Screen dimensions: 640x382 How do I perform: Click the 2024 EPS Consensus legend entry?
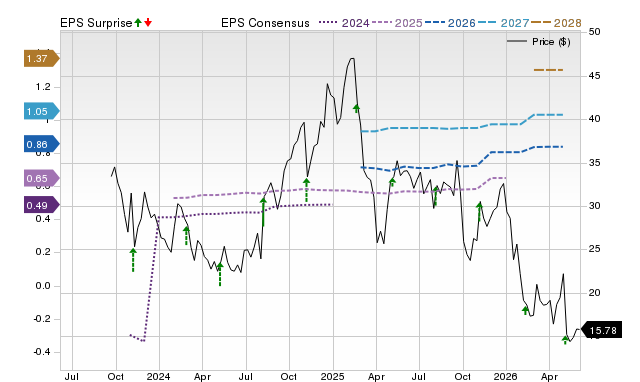(344, 23)
